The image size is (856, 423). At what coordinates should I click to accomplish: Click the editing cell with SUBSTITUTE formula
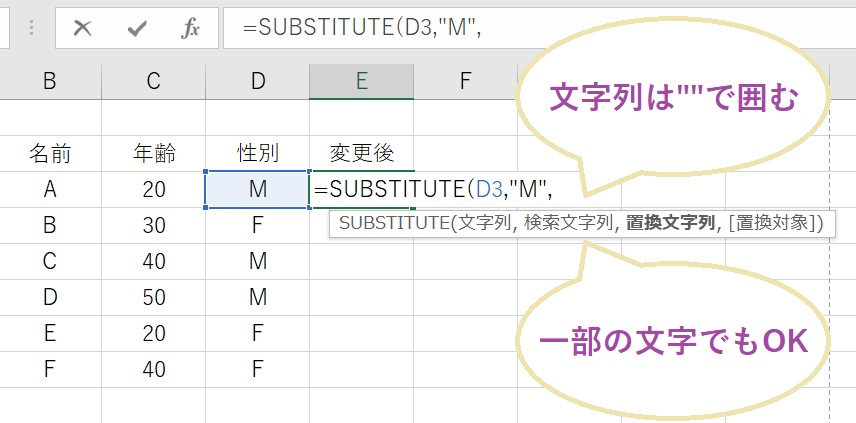[362, 189]
